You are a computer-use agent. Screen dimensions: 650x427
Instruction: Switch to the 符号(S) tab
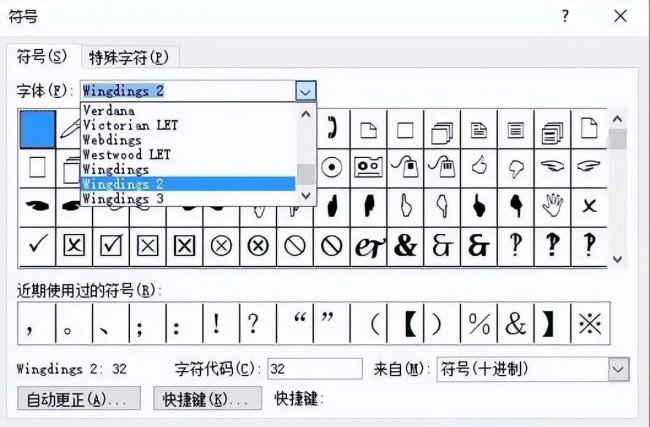click(42, 56)
